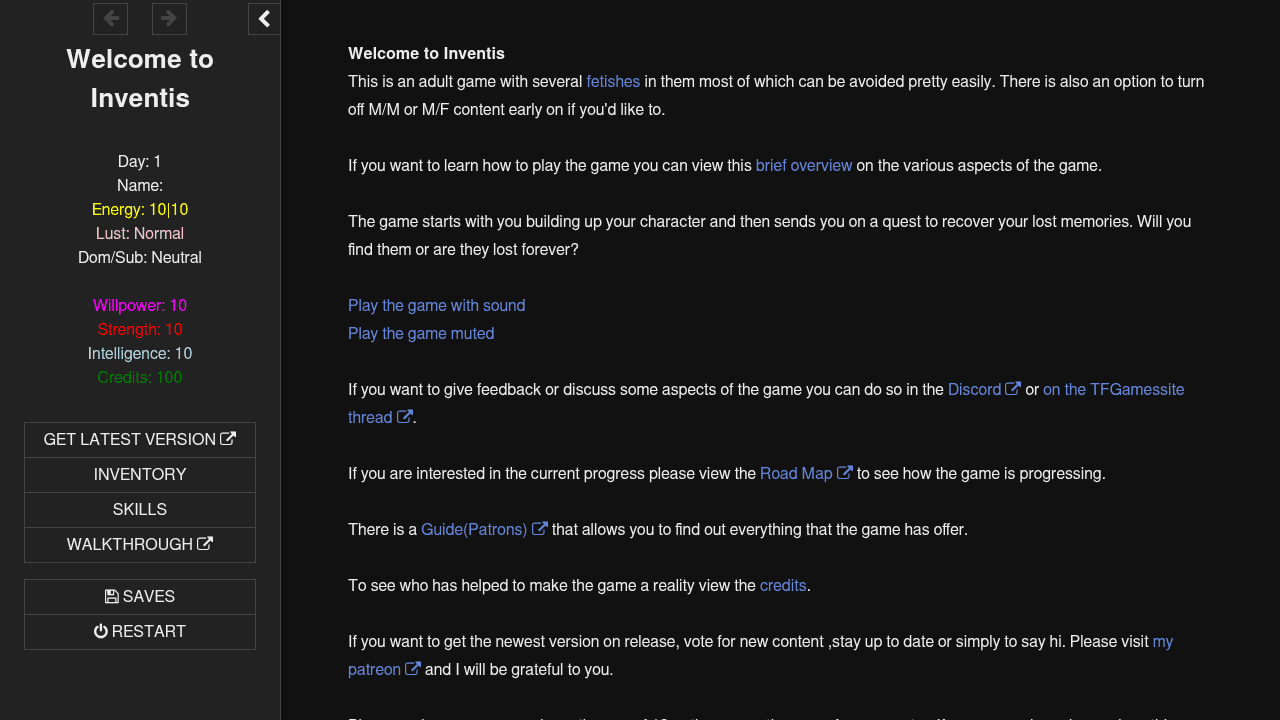Viewport: 1280px width, 720px height.
Task: Open the Skills menu
Action: tap(140, 510)
